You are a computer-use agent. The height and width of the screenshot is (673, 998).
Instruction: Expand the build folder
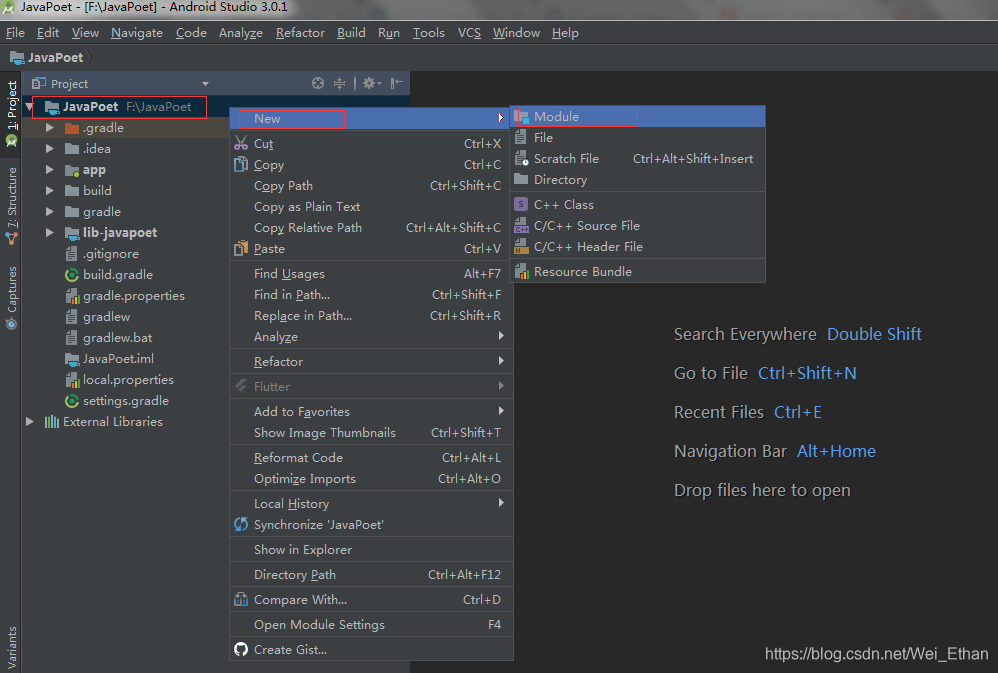tap(50, 190)
